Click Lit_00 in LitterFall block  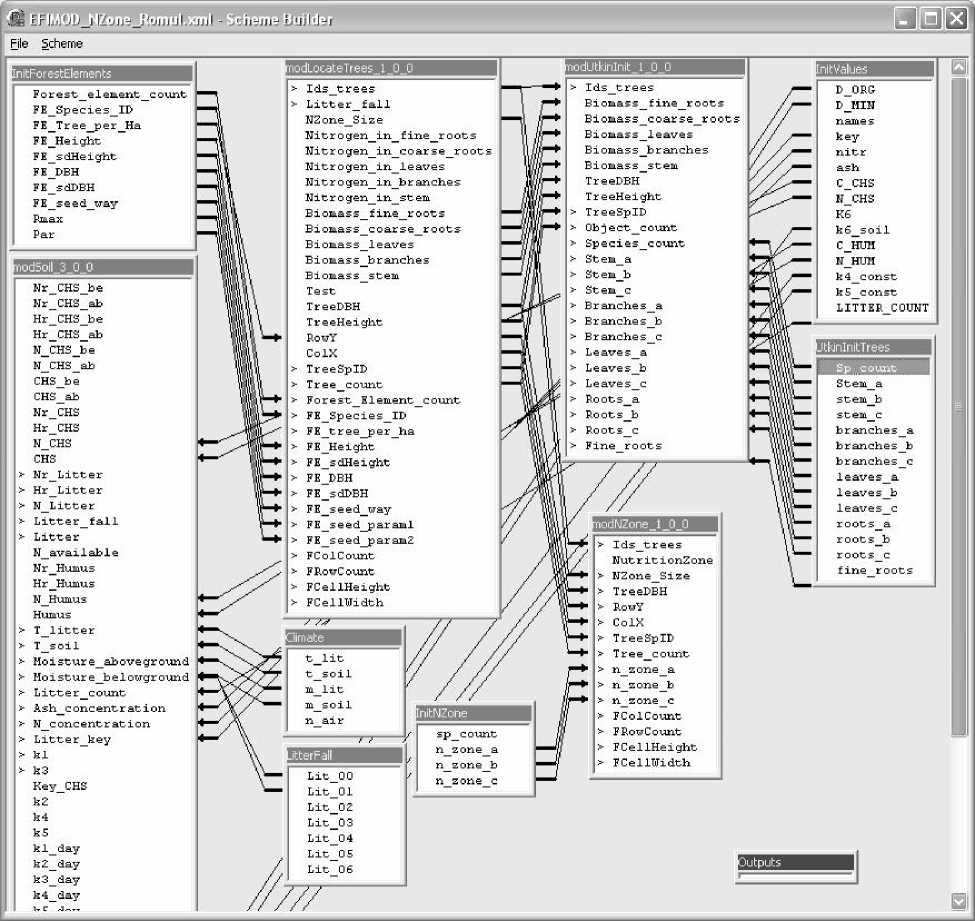pyautogui.click(x=330, y=775)
